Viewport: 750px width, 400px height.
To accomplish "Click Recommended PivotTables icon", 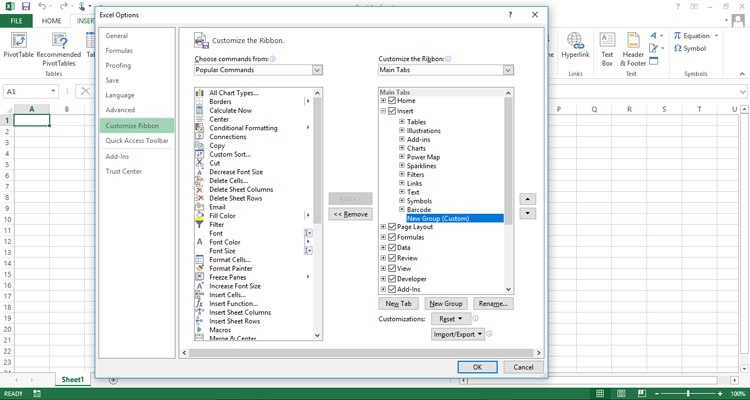I will coord(59,40).
